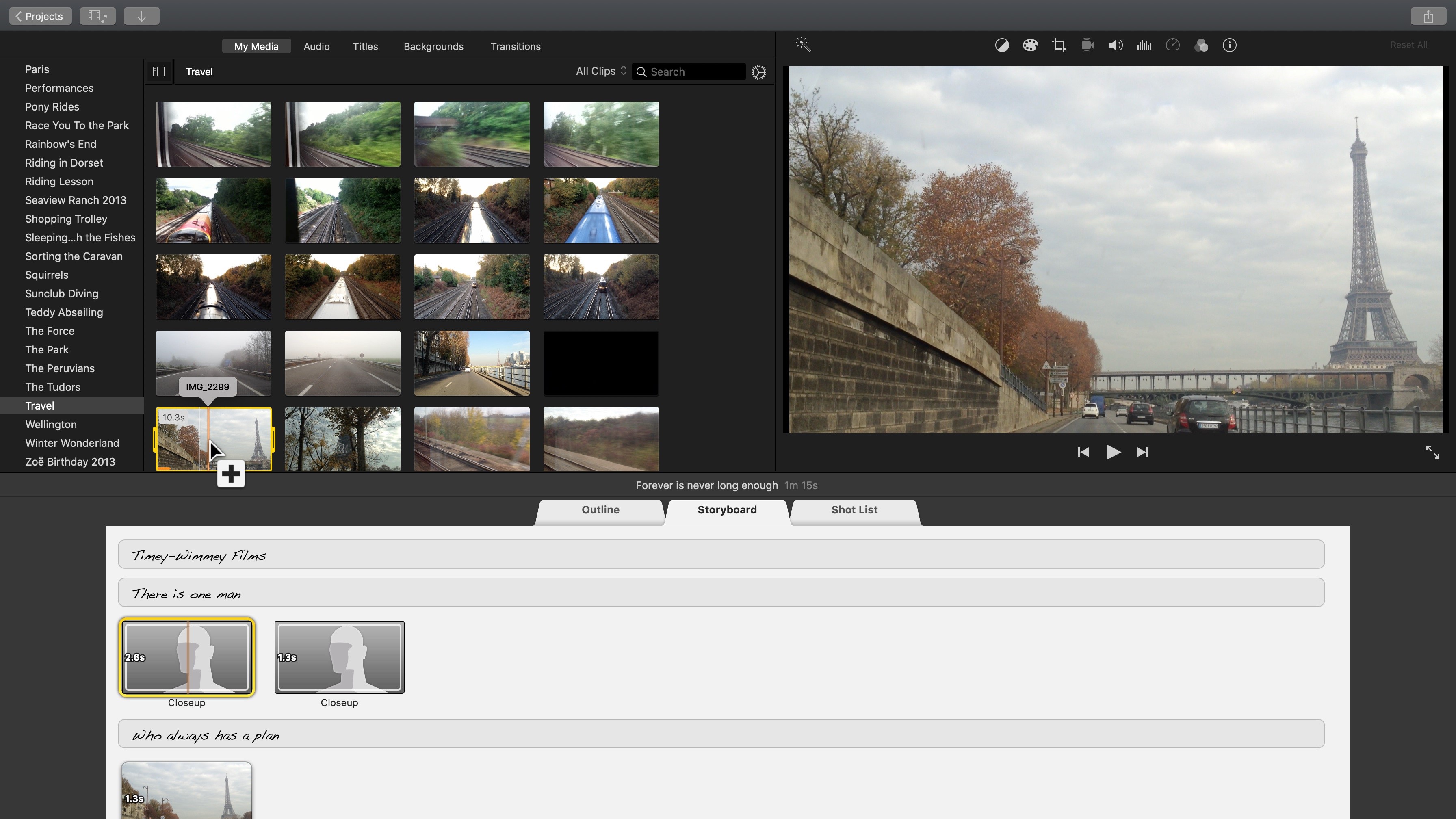This screenshot has height=819, width=1456.
Task: Edit the Timey-Wimmey Films title field
Action: [x=721, y=555]
